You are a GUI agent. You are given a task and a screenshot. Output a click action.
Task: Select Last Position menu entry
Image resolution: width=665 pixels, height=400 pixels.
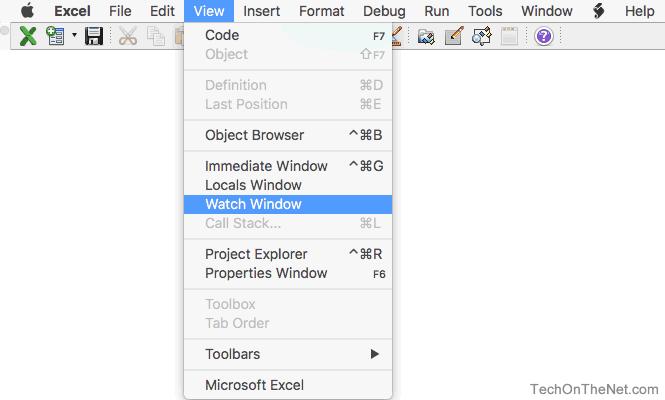(288, 104)
